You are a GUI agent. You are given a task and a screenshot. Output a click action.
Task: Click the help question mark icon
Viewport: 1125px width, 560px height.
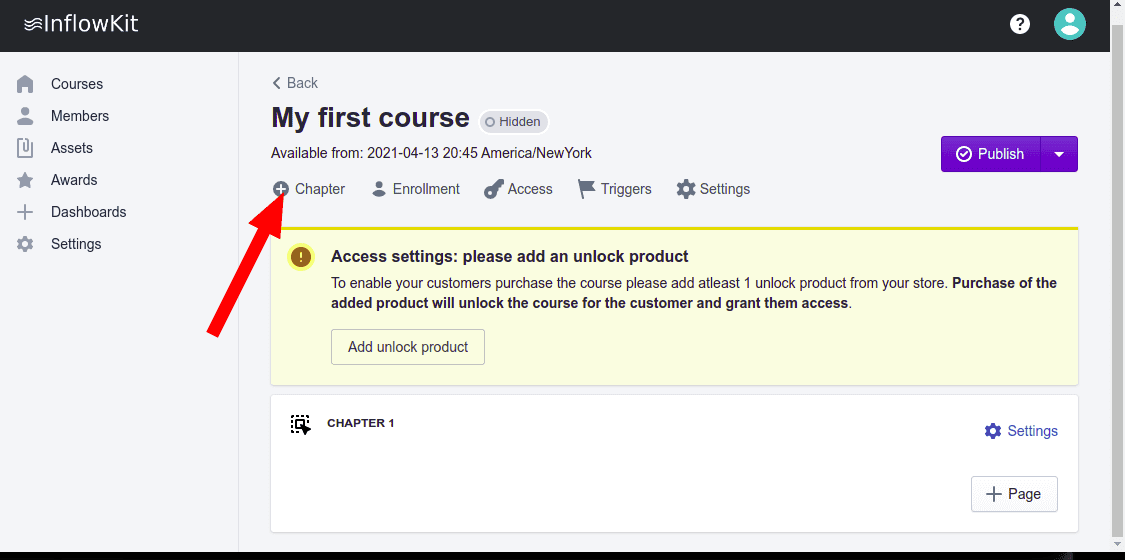1020,24
